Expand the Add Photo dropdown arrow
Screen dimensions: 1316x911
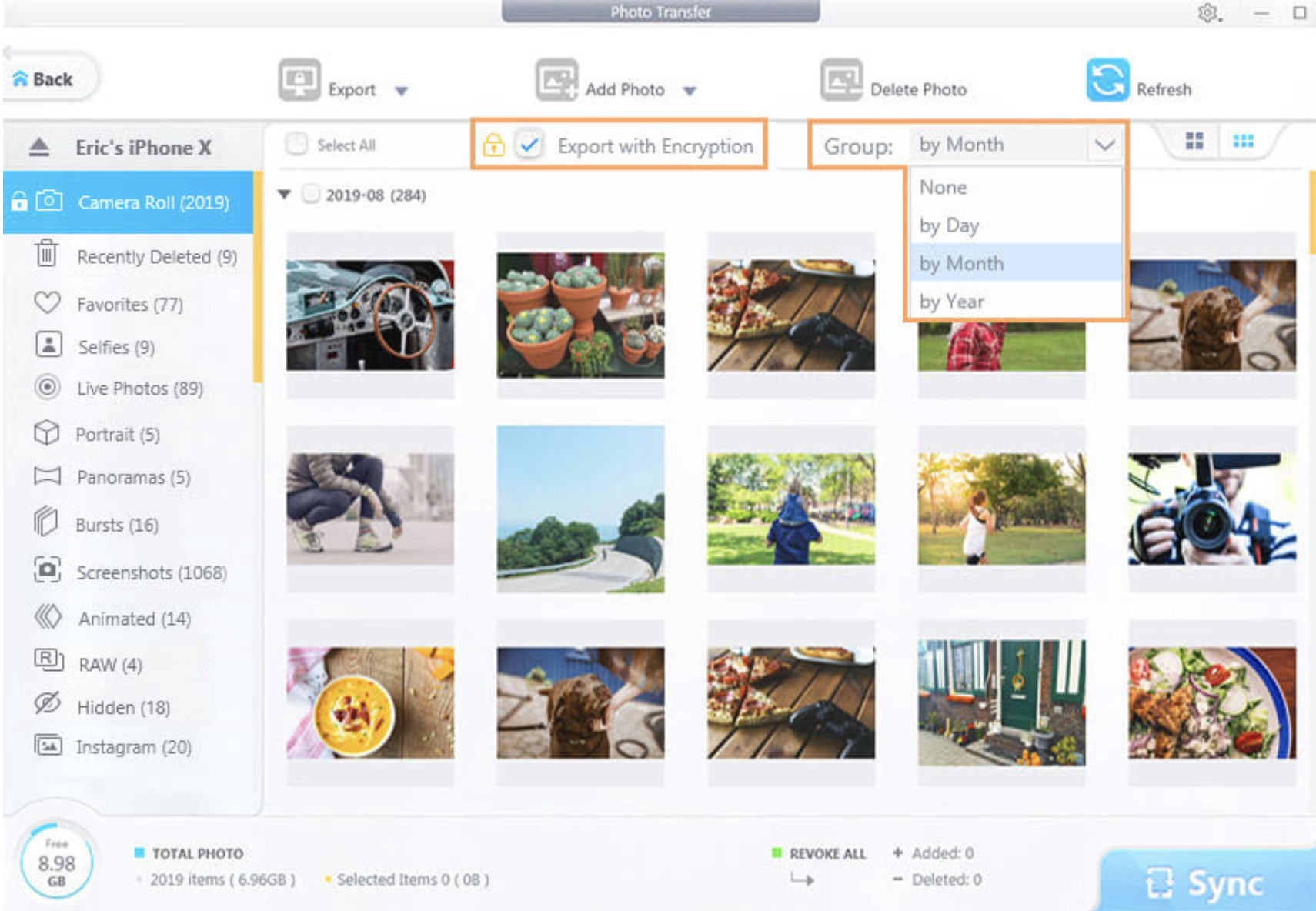click(x=690, y=91)
